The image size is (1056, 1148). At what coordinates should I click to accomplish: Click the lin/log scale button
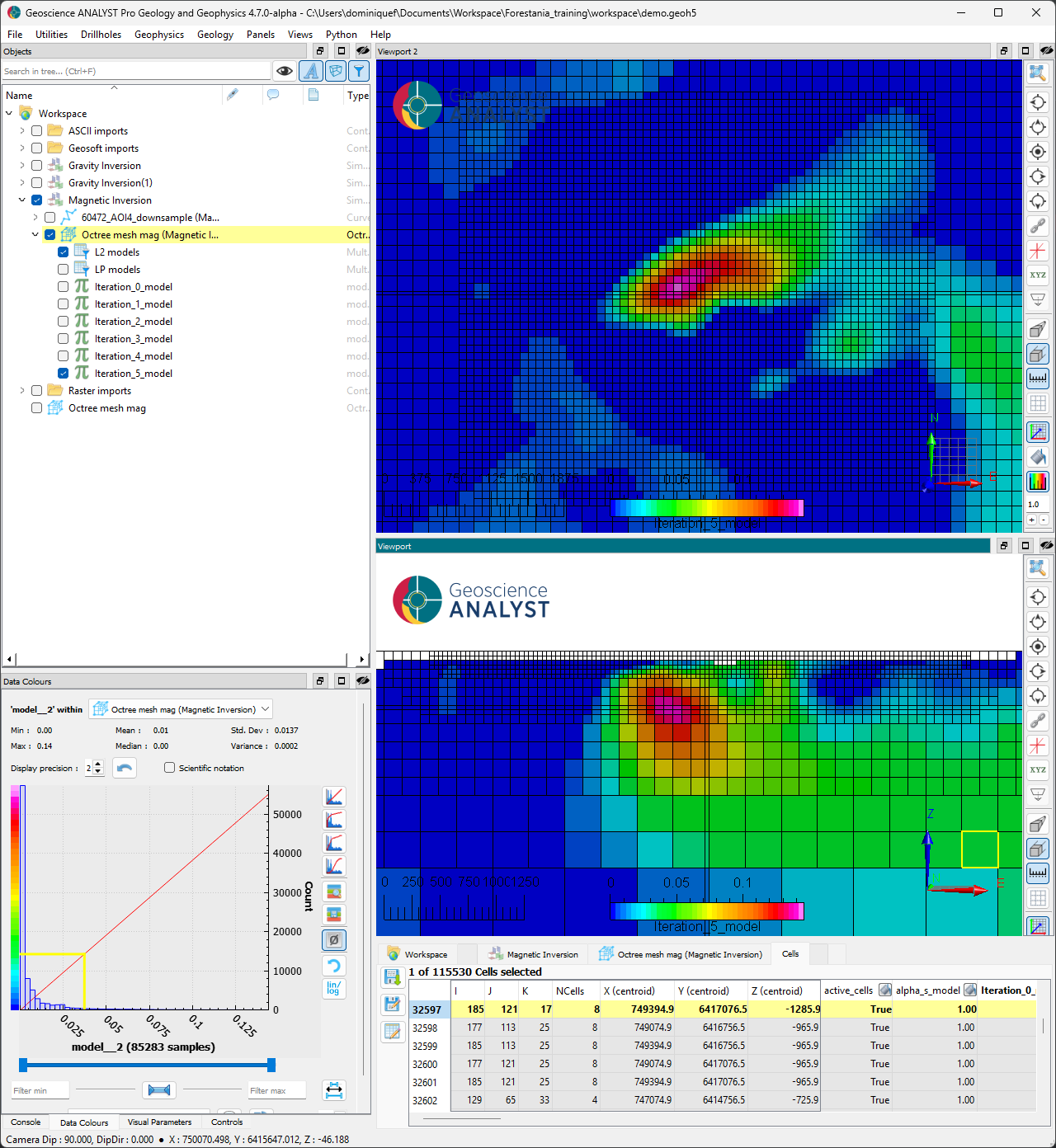(334, 988)
